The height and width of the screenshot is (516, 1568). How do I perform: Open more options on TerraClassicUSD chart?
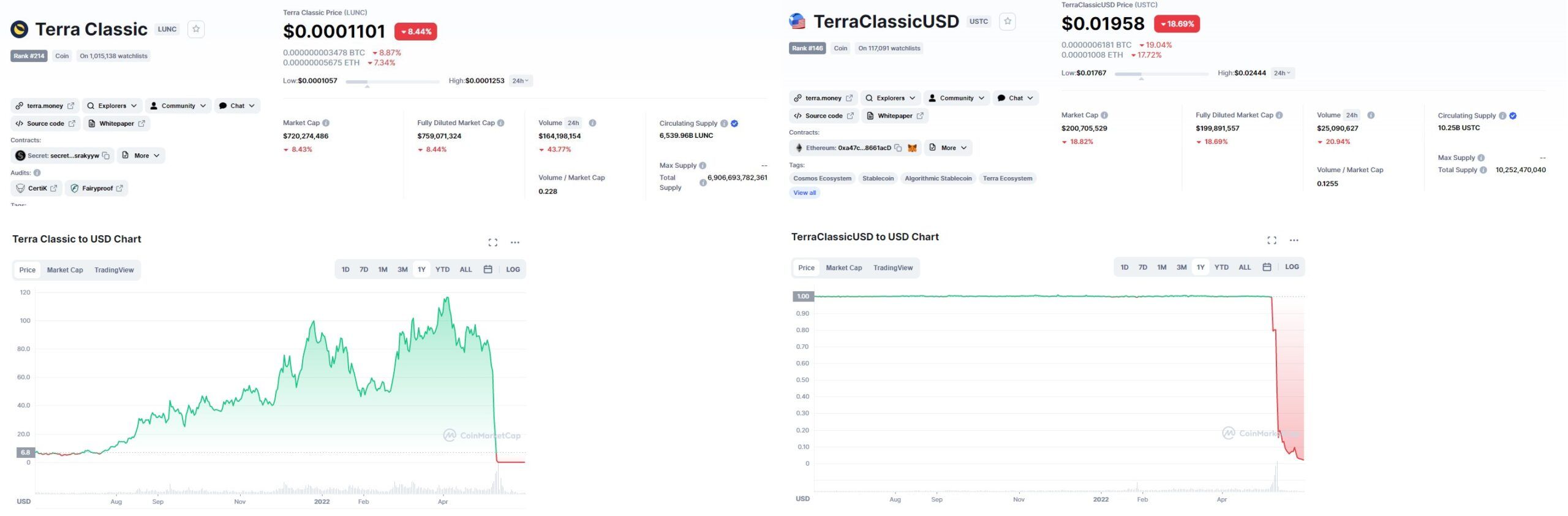(x=1294, y=240)
